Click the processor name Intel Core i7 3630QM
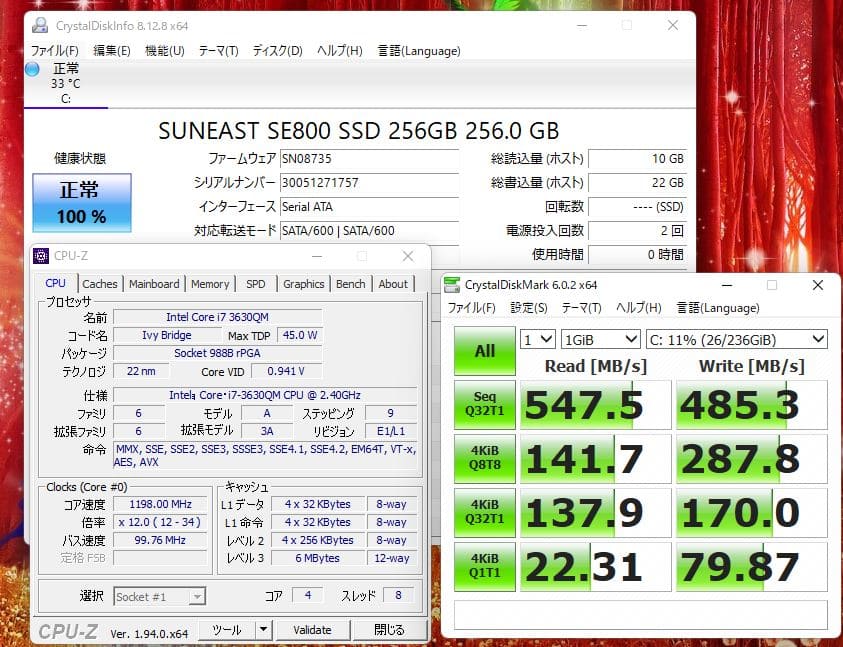This screenshot has height=647, width=843. tap(217, 317)
